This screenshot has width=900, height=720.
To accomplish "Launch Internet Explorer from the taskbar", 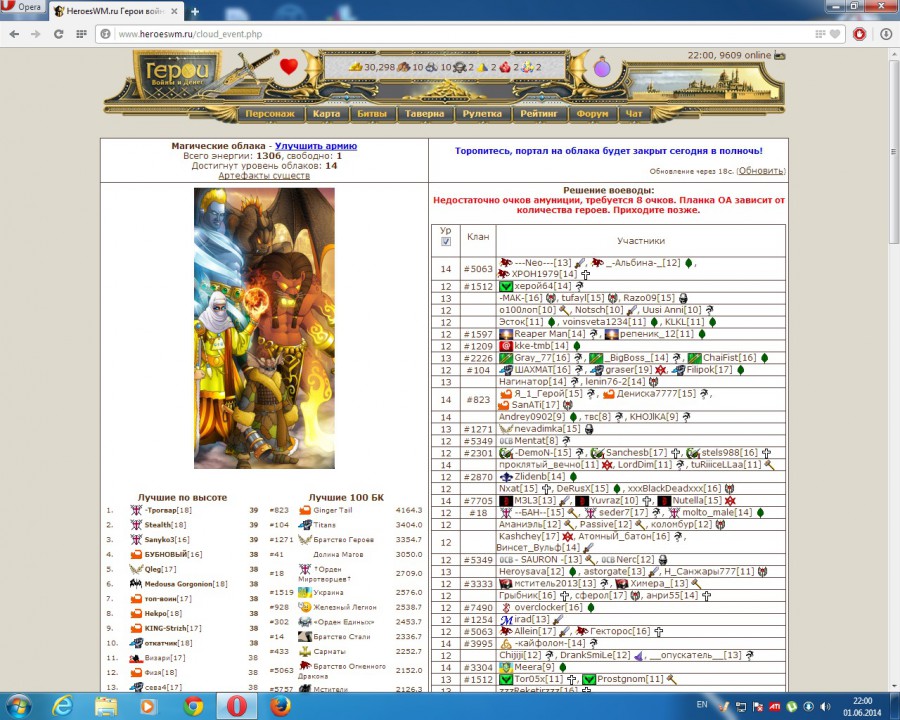I will pyautogui.click(x=62, y=706).
